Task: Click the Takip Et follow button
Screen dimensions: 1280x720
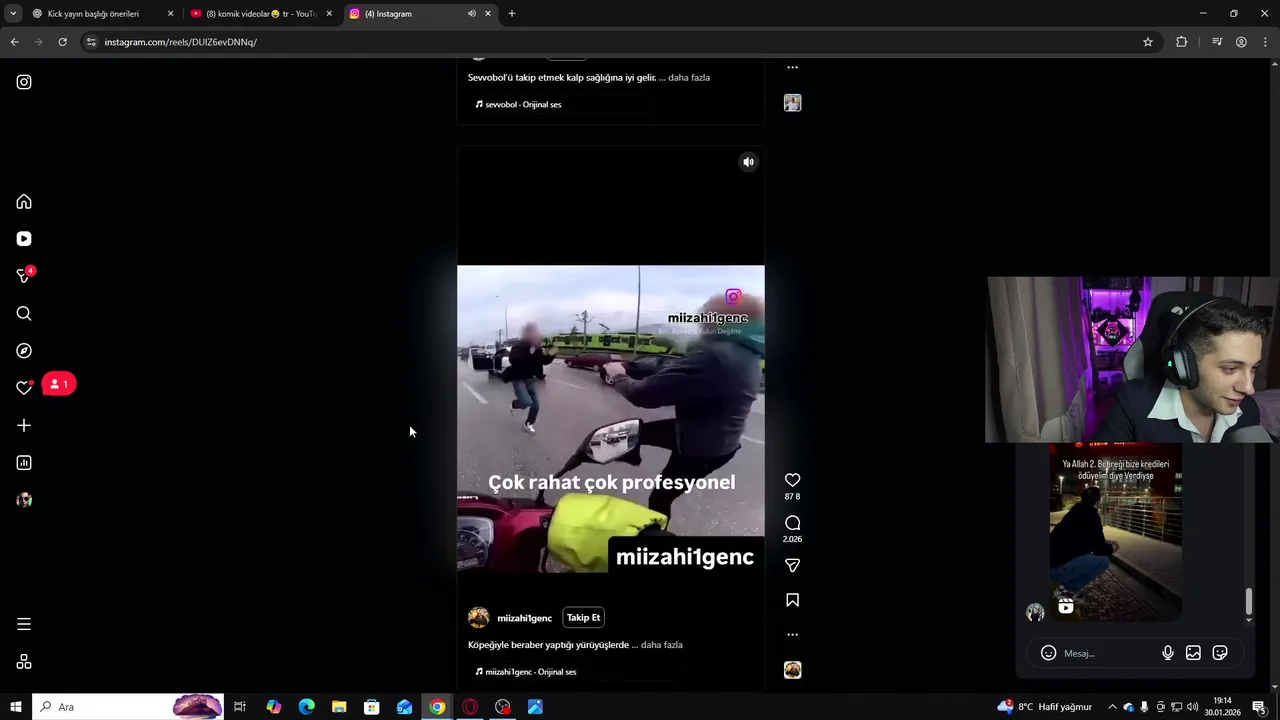Action: pos(583,618)
